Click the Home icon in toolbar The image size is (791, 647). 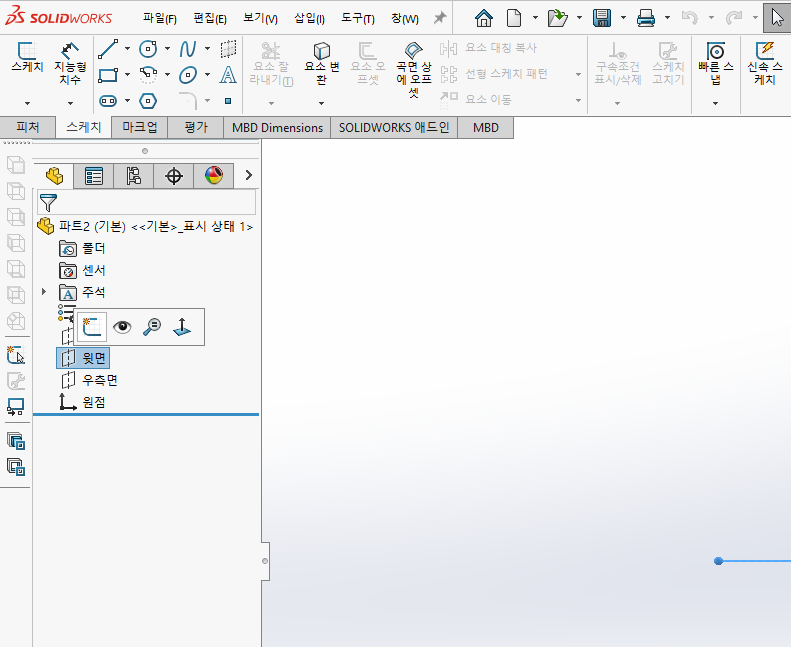483,18
